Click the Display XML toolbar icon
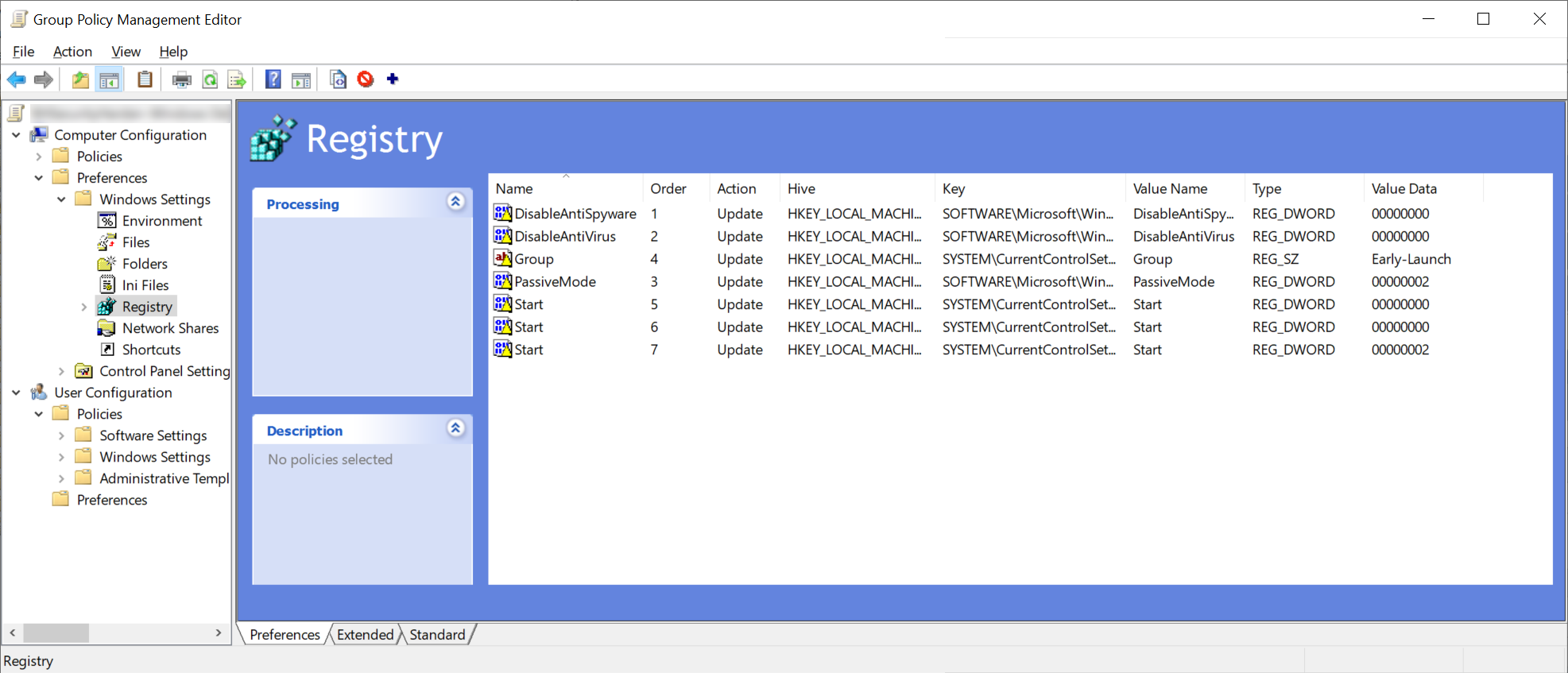 338,79
